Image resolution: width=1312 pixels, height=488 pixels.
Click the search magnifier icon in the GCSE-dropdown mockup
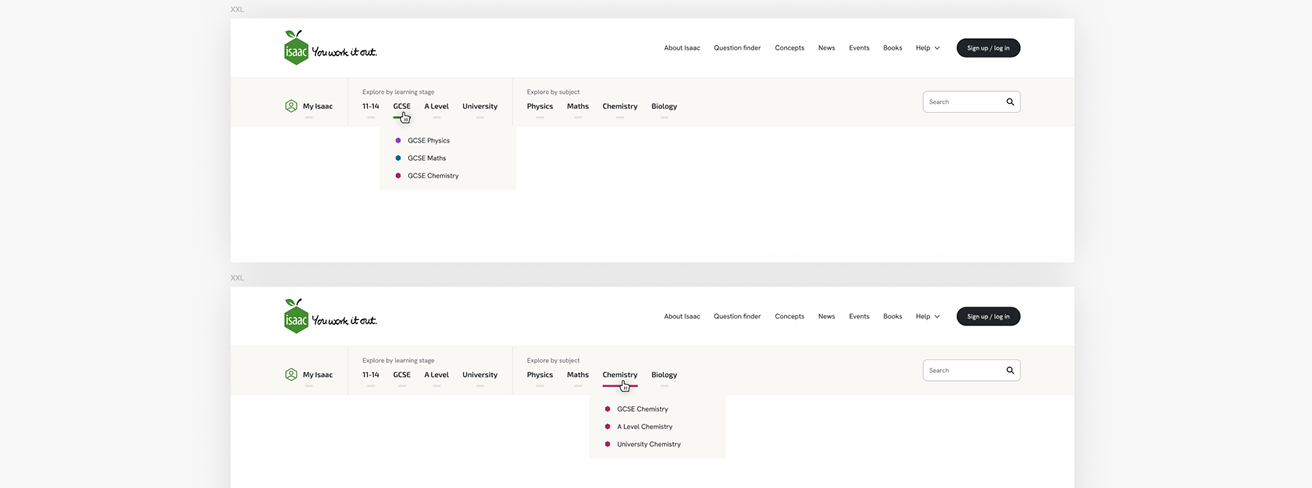(1010, 102)
